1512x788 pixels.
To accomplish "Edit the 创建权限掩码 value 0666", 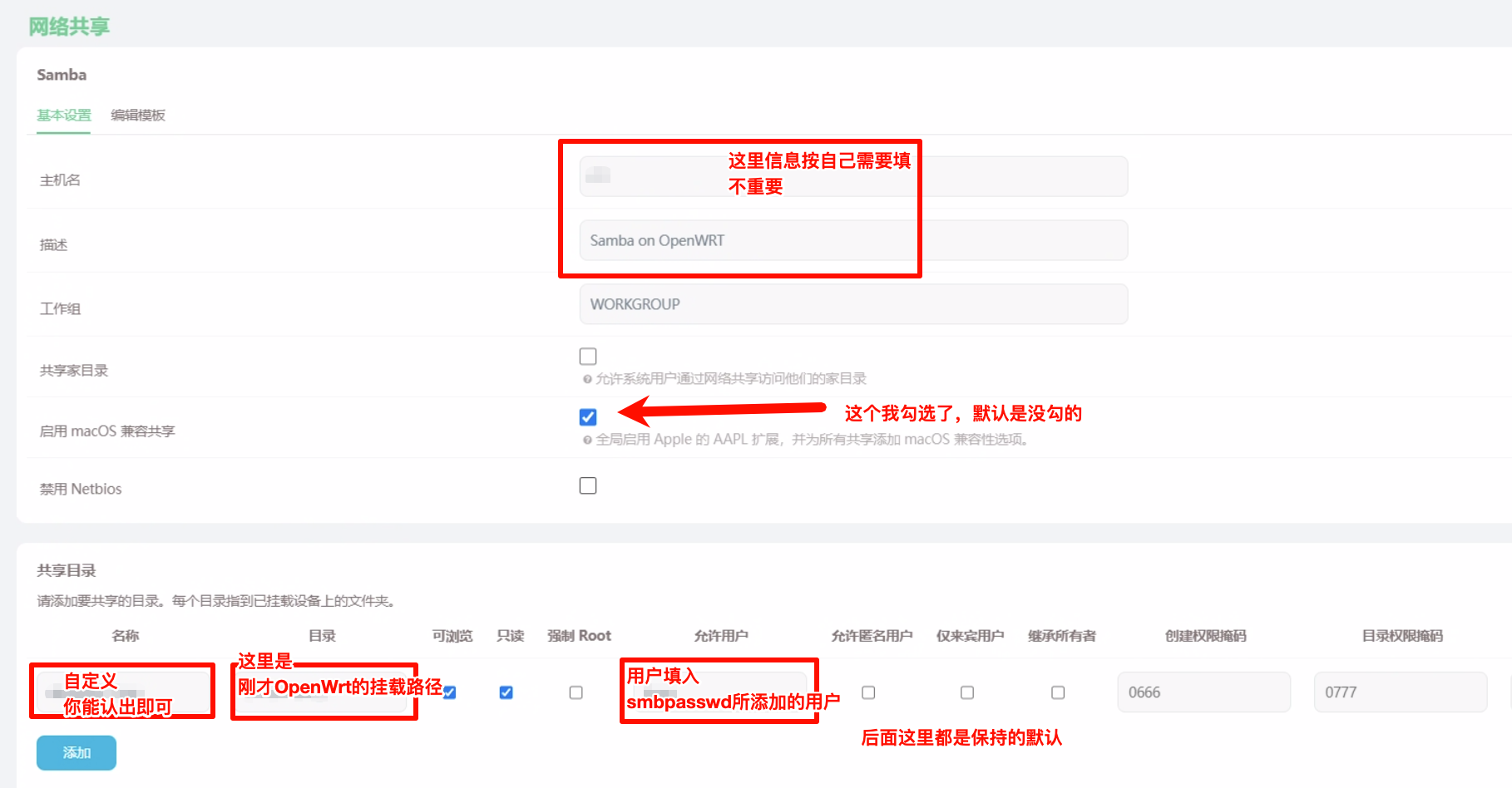I will pyautogui.click(x=1203, y=692).
